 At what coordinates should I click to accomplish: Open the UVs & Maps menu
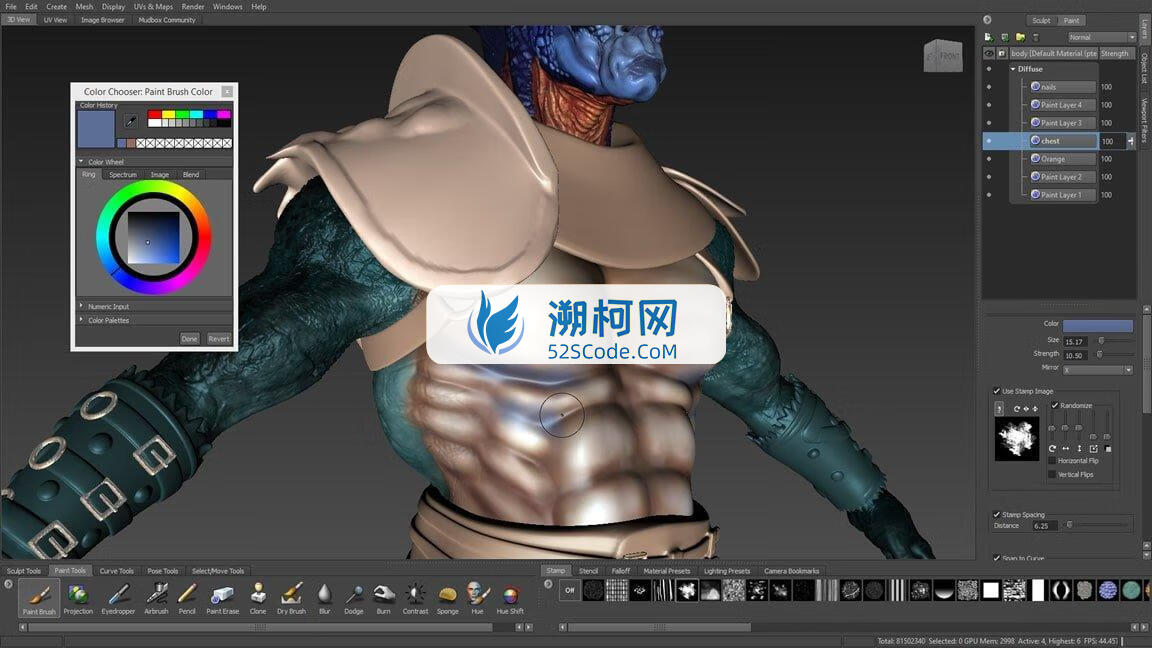point(153,7)
